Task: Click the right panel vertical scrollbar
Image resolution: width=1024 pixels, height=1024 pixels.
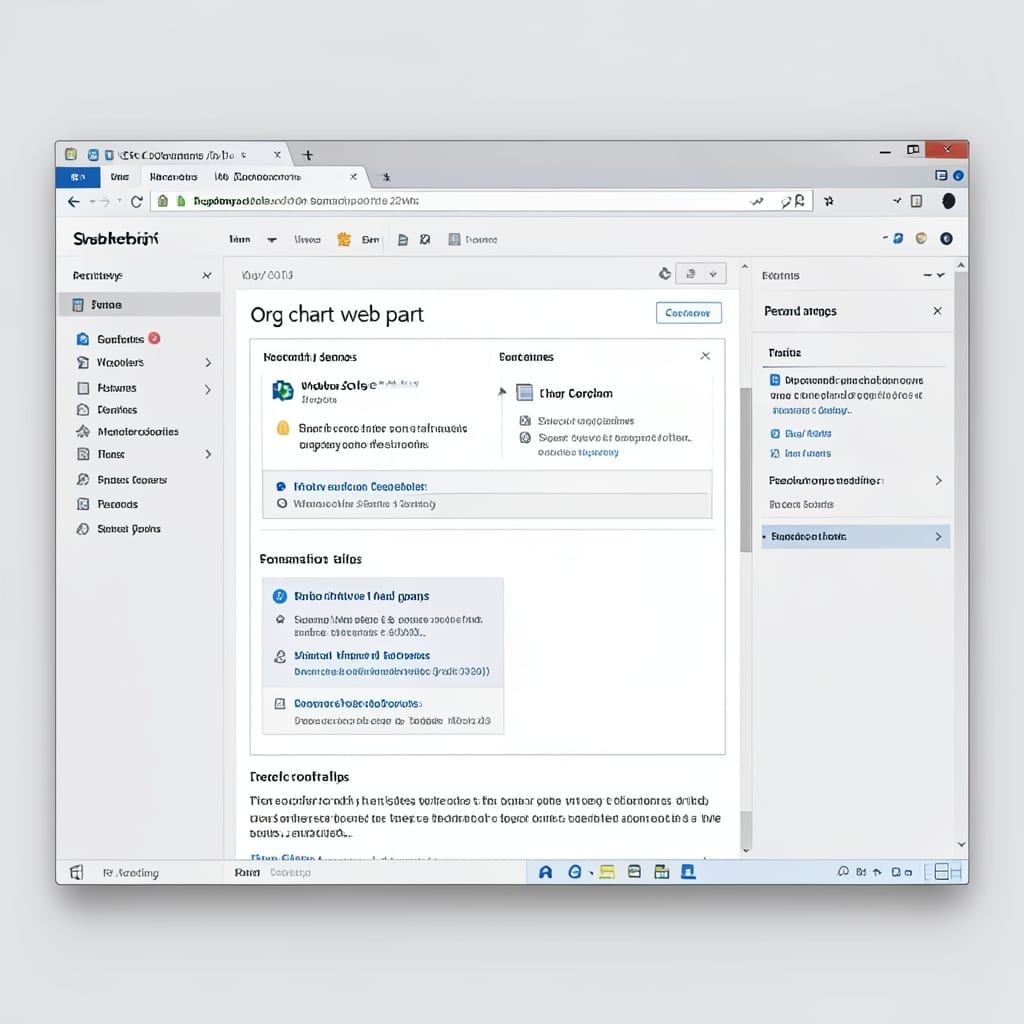Action: [x=961, y=555]
